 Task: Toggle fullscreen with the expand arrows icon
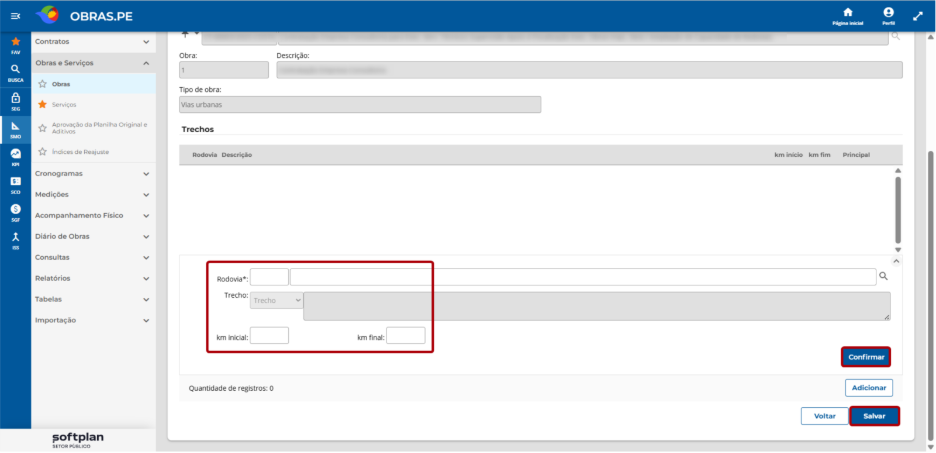pyautogui.click(x=917, y=16)
